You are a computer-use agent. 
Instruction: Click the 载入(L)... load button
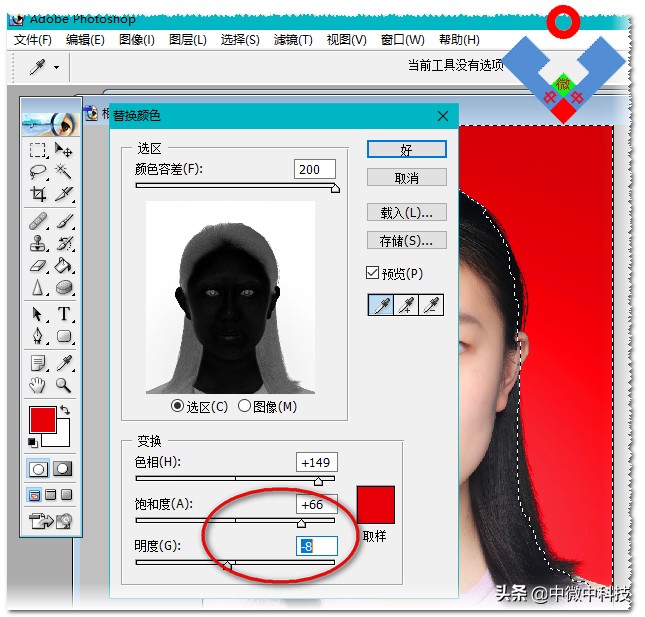(406, 212)
